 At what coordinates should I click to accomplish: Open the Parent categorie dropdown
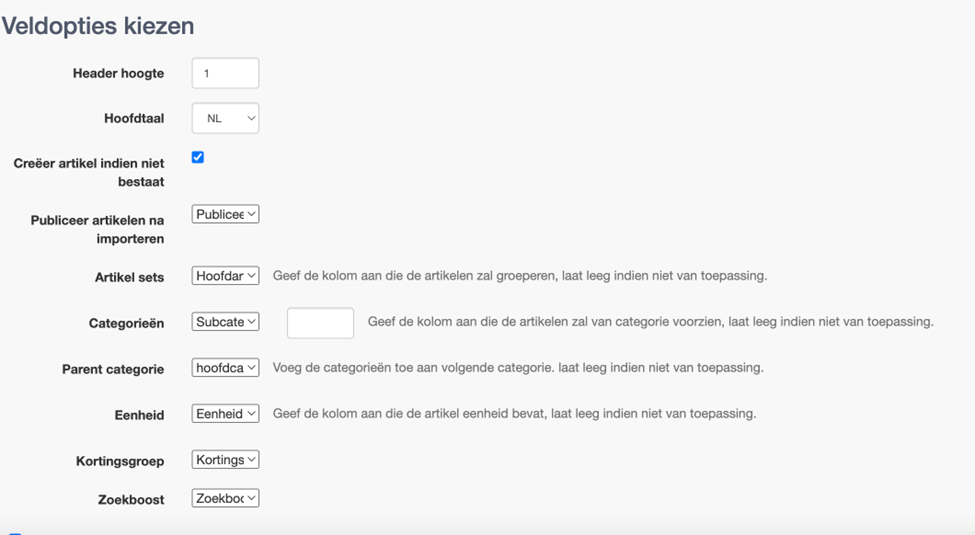pos(225,368)
